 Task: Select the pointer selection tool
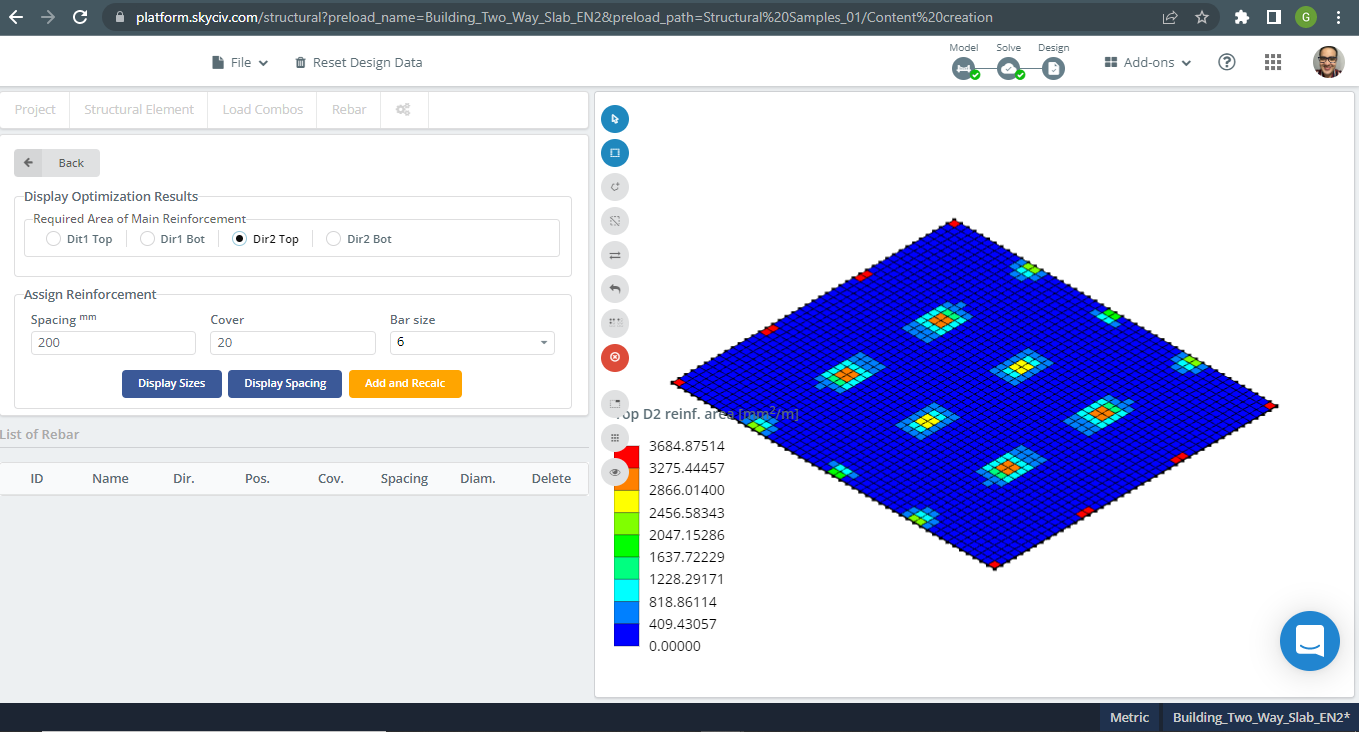click(614, 118)
